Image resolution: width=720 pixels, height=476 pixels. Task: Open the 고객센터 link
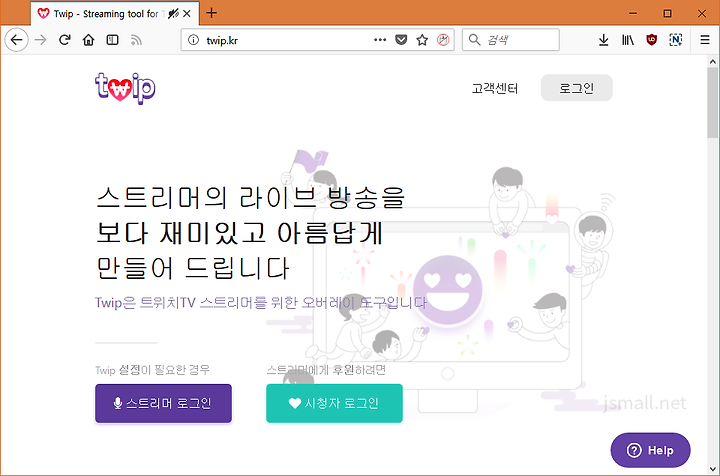point(495,88)
